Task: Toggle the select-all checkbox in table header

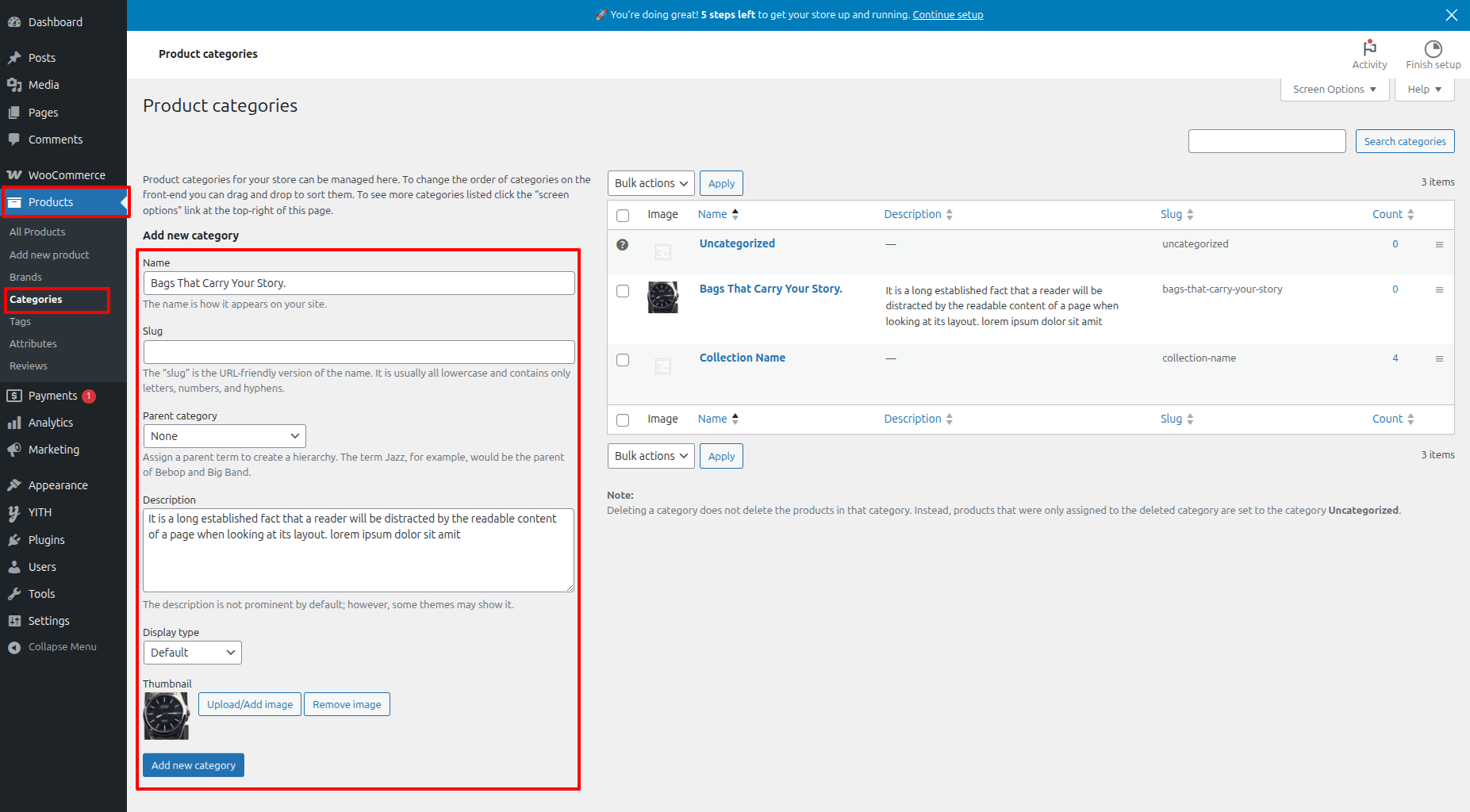Action: pyautogui.click(x=623, y=216)
